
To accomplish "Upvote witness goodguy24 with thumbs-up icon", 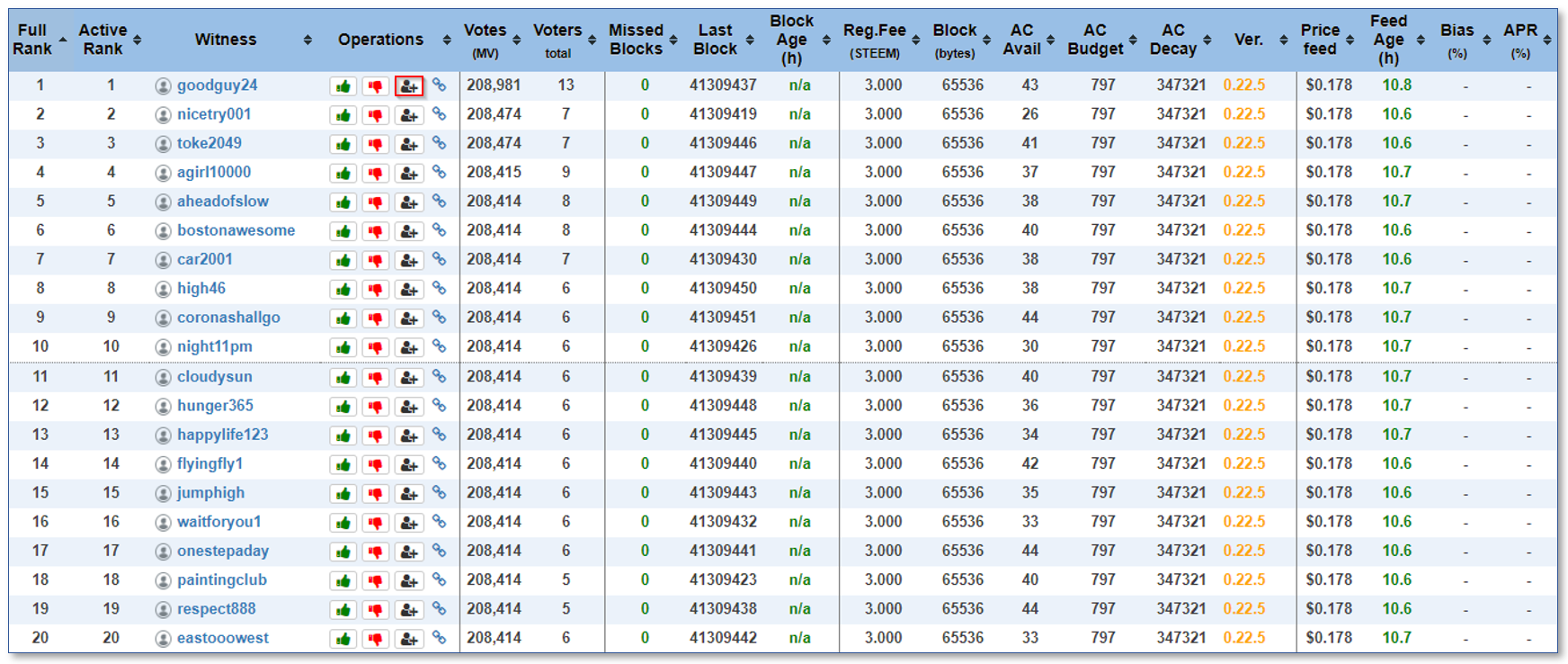I will (x=343, y=86).
